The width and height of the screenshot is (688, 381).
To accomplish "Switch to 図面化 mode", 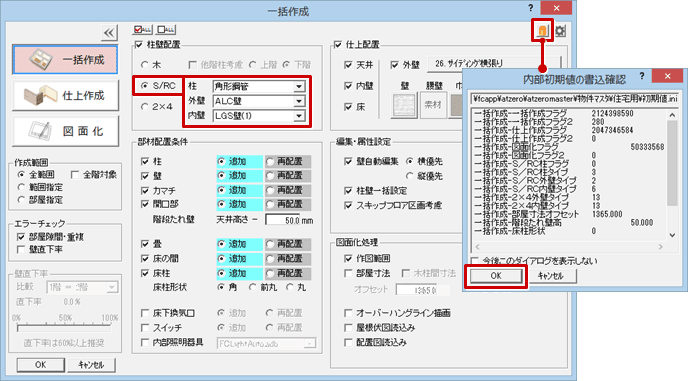I will tap(65, 131).
